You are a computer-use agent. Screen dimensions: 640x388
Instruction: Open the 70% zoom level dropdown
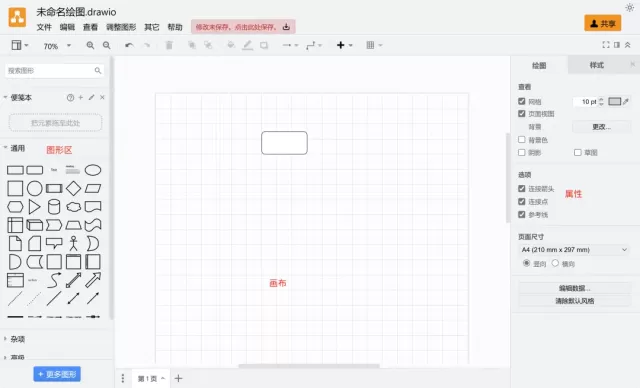pos(57,46)
